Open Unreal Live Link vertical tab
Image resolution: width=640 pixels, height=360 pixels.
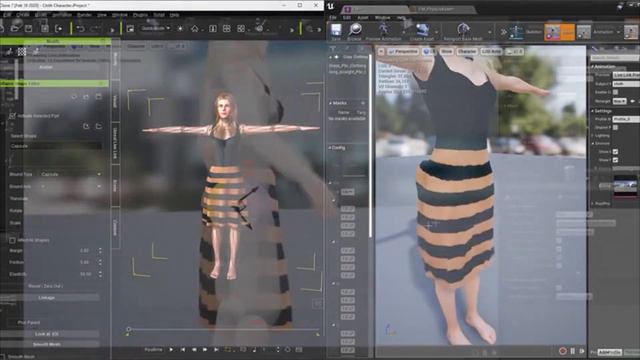[116, 143]
